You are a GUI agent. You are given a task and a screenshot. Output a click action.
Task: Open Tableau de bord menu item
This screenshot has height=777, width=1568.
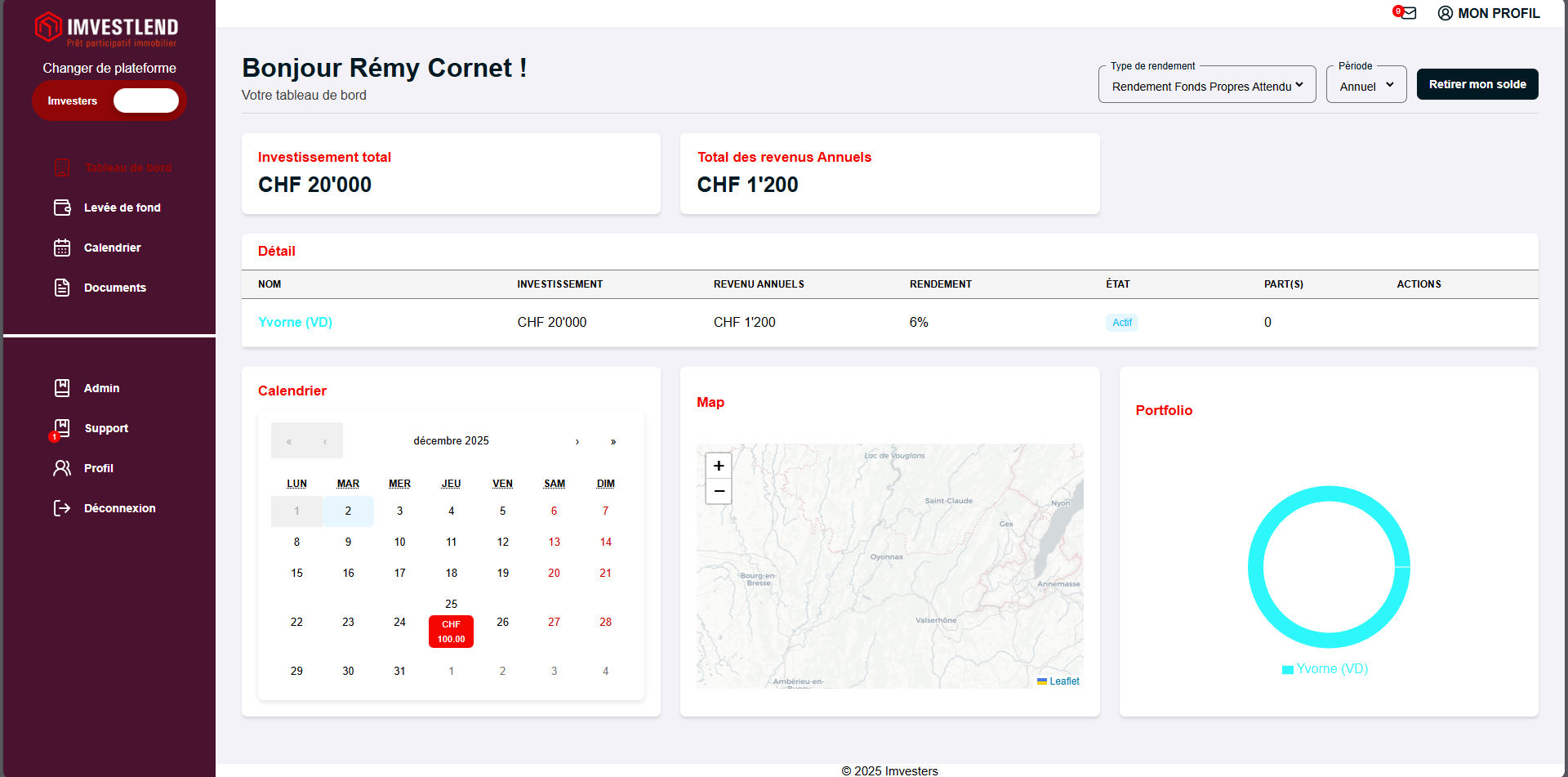[127, 167]
